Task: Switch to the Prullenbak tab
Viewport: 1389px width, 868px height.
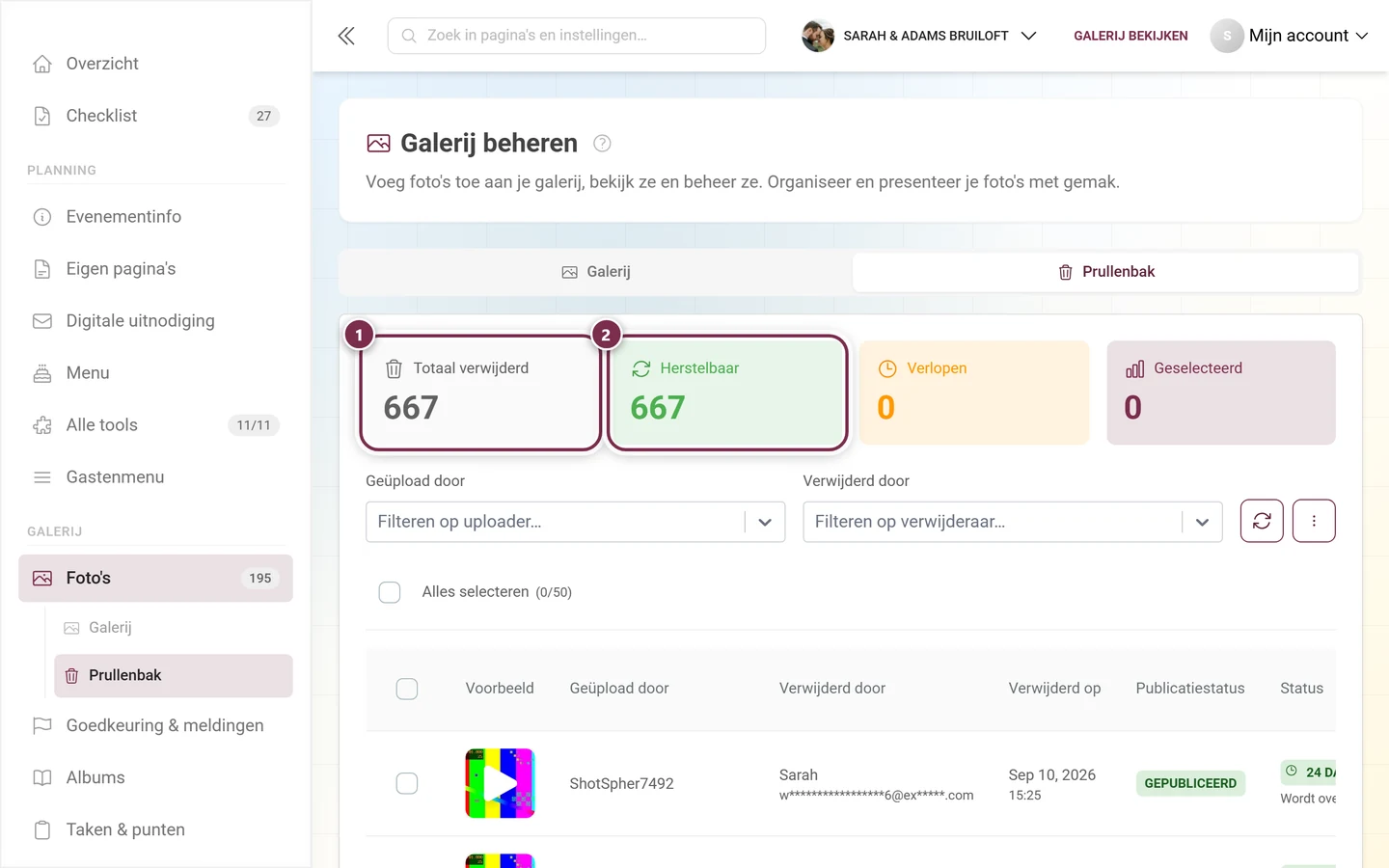Action: [x=1105, y=272]
